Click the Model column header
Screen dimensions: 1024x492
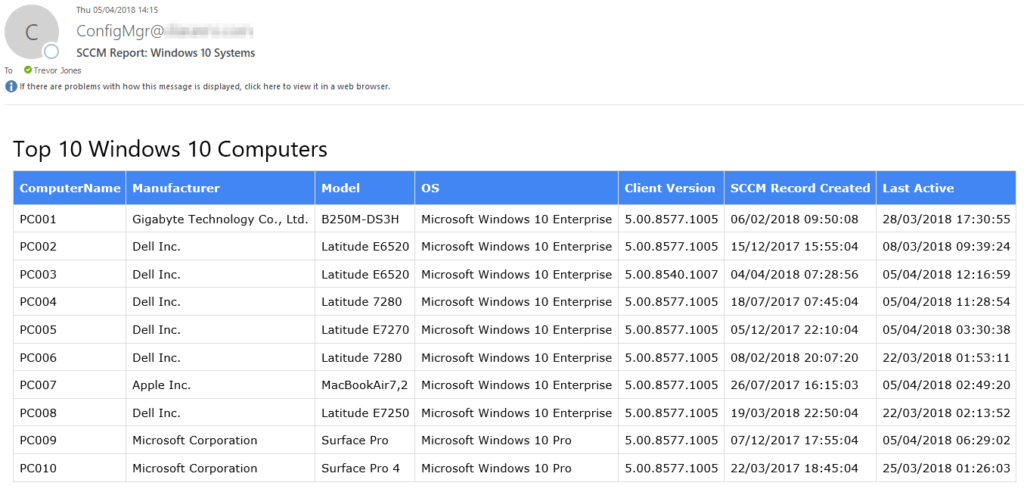pos(365,188)
